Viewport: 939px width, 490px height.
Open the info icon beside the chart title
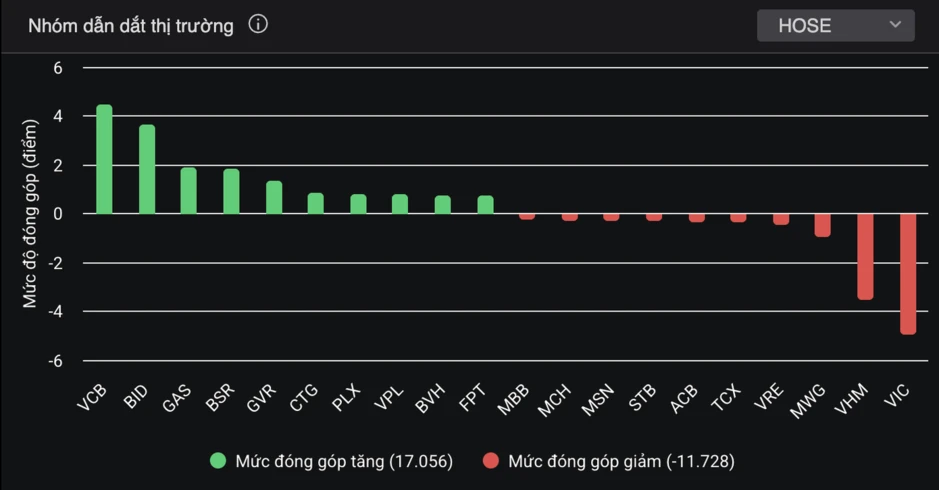(x=258, y=25)
